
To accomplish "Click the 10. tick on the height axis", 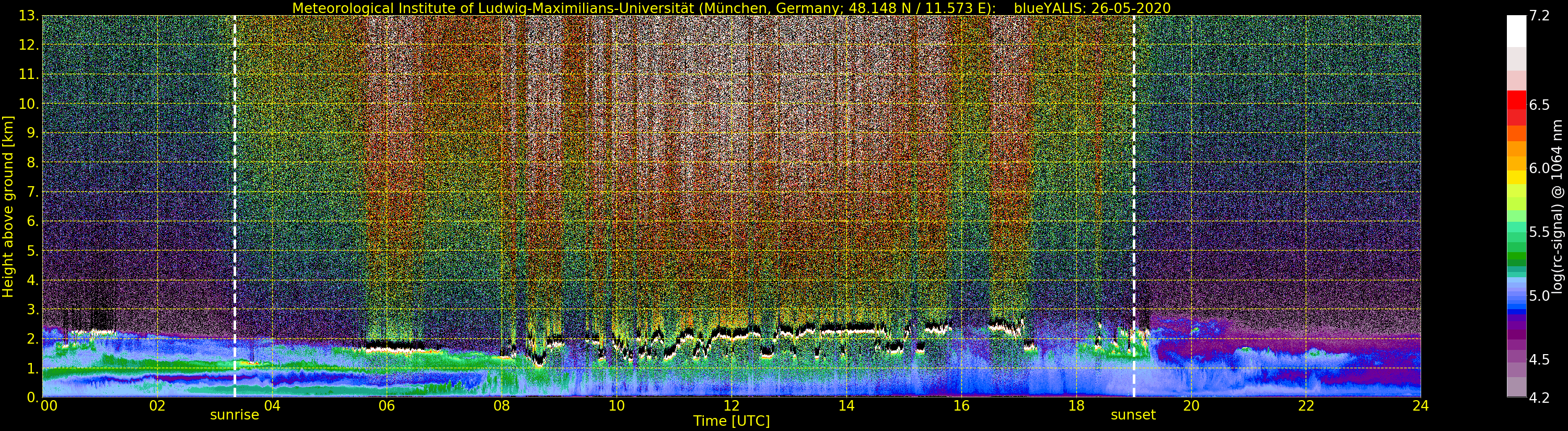I will (29, 104).
